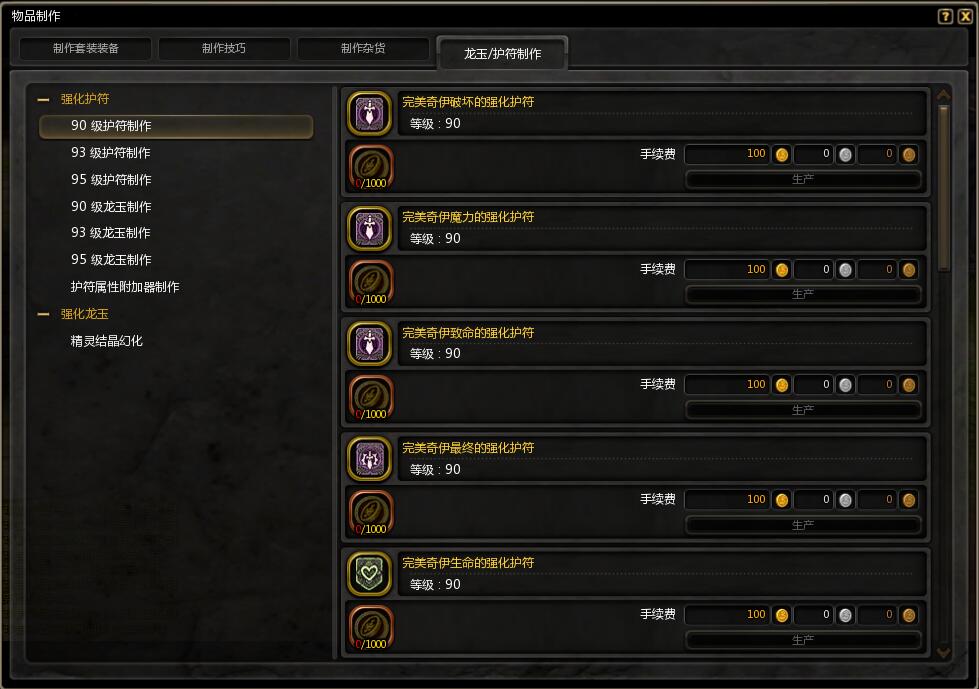
Task: Open the help question mark icon
Action: [945, 16]
